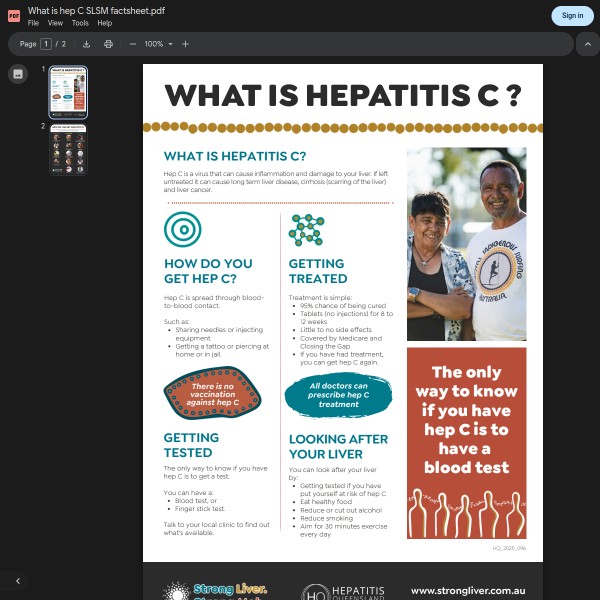
Task: Click the download PDF icon
Action: [x=86, y=44]
